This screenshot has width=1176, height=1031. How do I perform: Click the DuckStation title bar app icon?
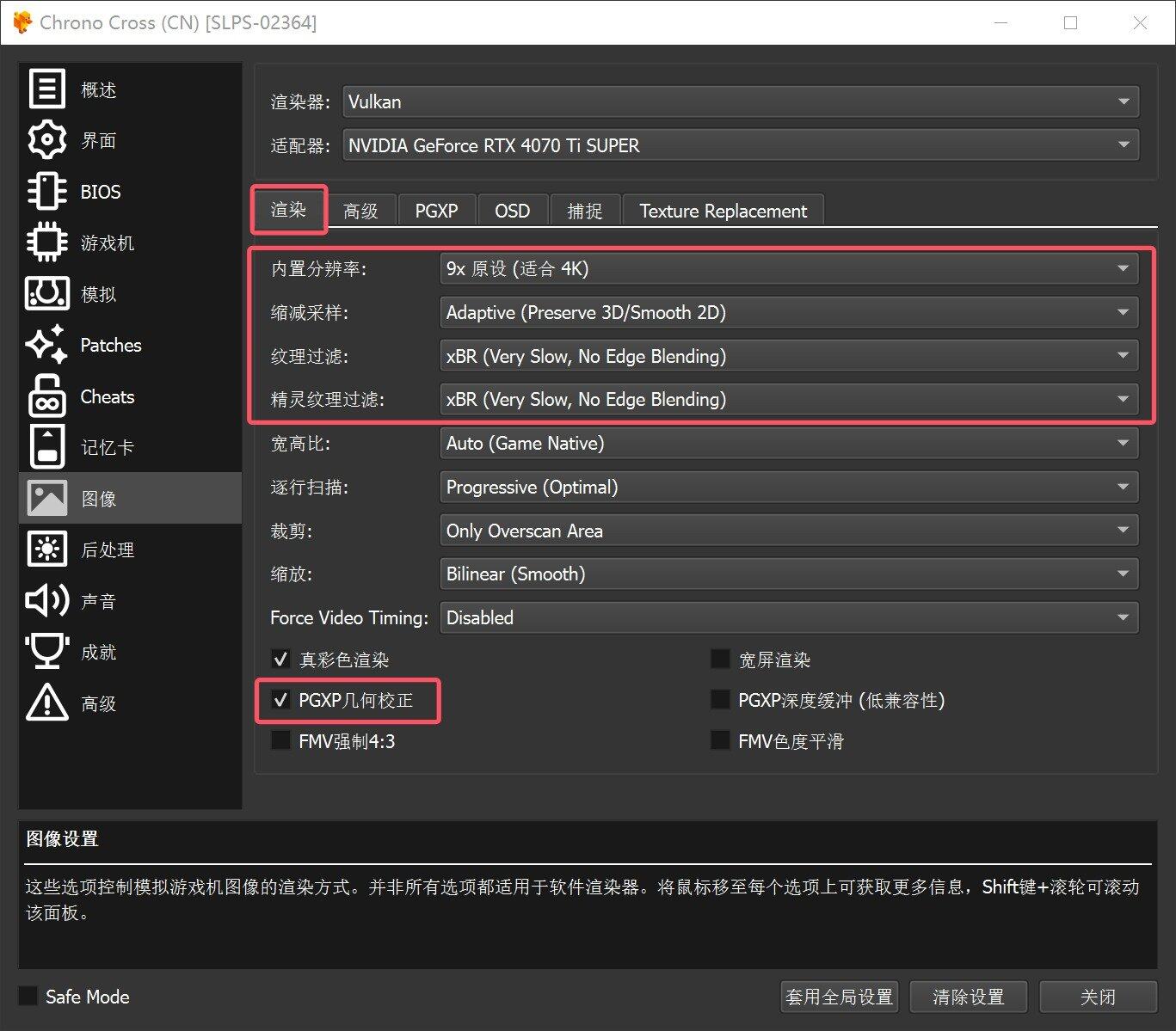[x=23, y=22]
